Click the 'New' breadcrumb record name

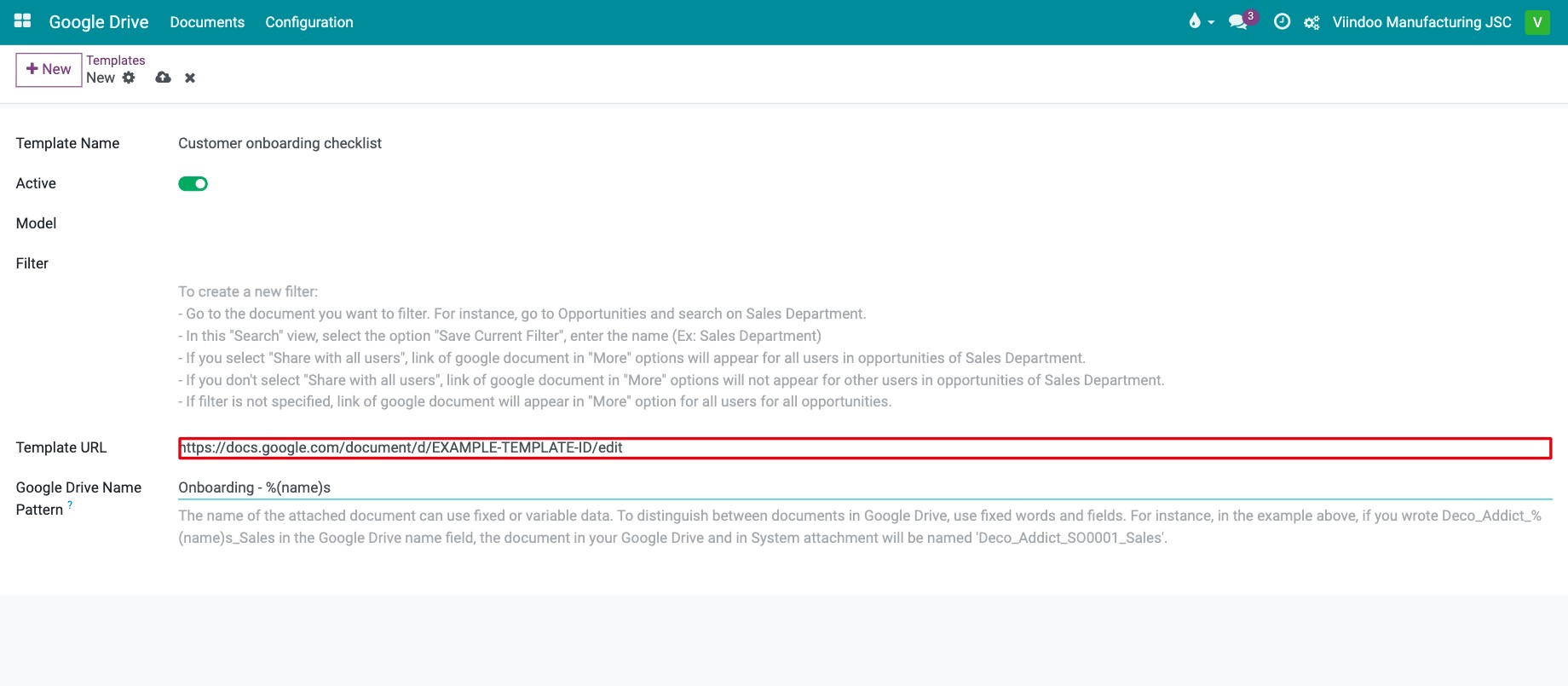[101, 78]
